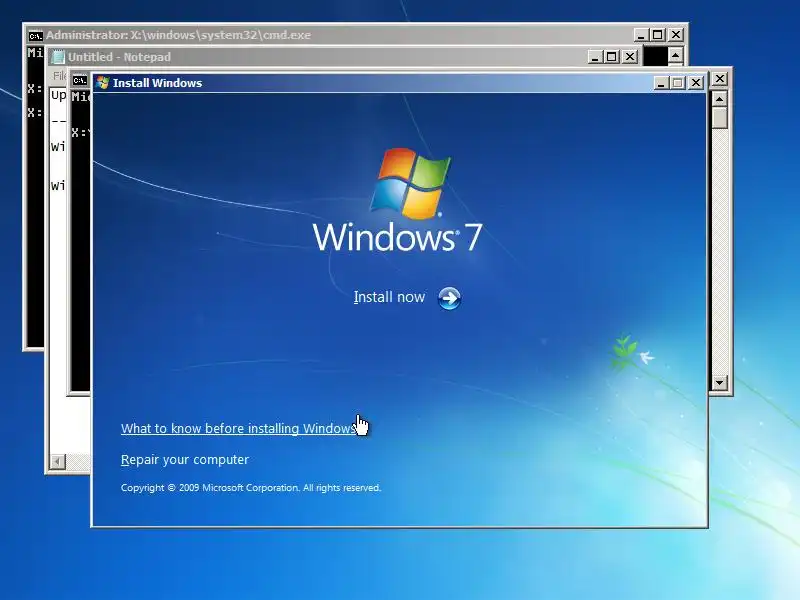Click the first cmd window's scroll up arrow

[x=676, y=55]
